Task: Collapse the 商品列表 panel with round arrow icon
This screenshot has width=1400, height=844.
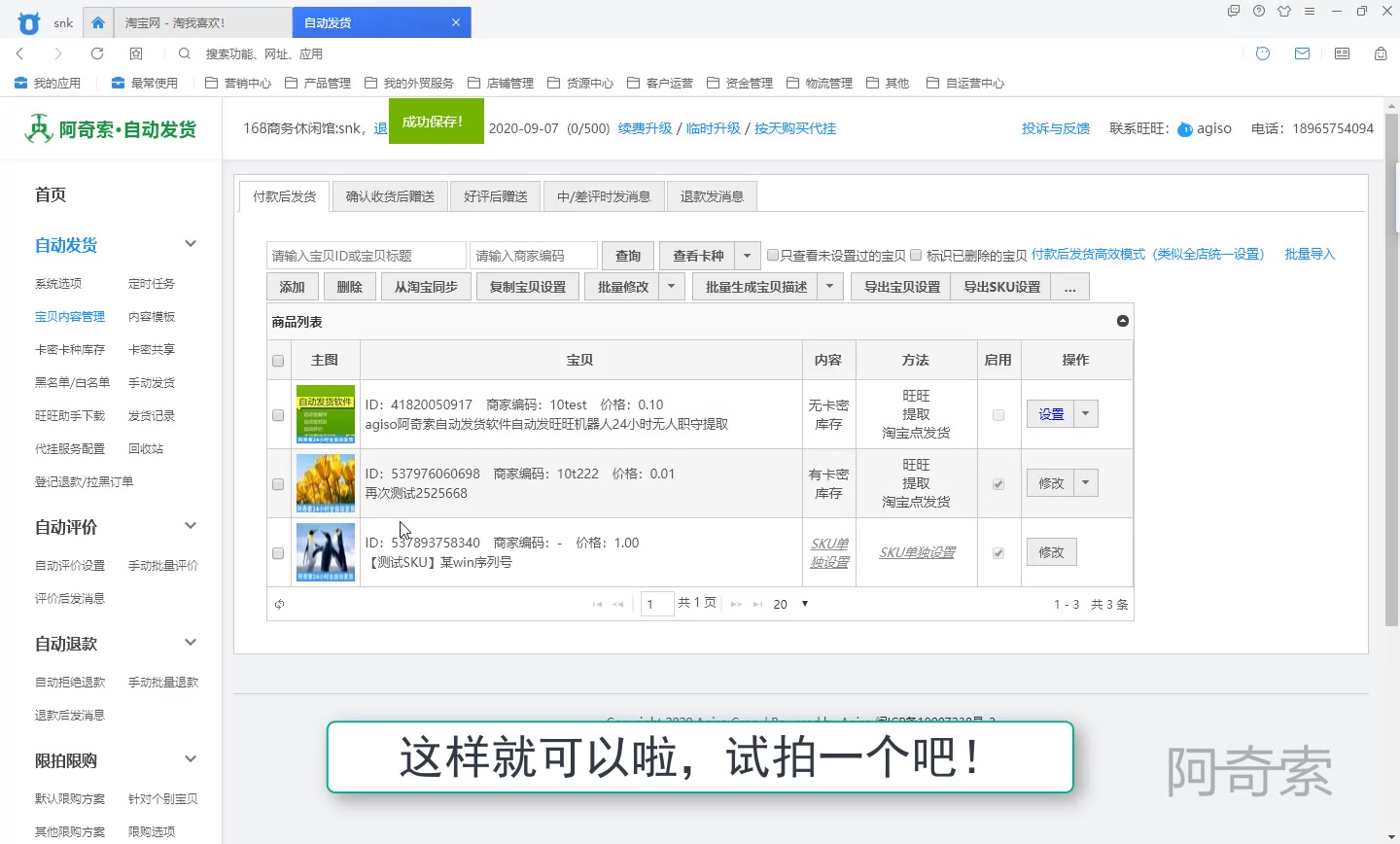Action: [1123, 321]
